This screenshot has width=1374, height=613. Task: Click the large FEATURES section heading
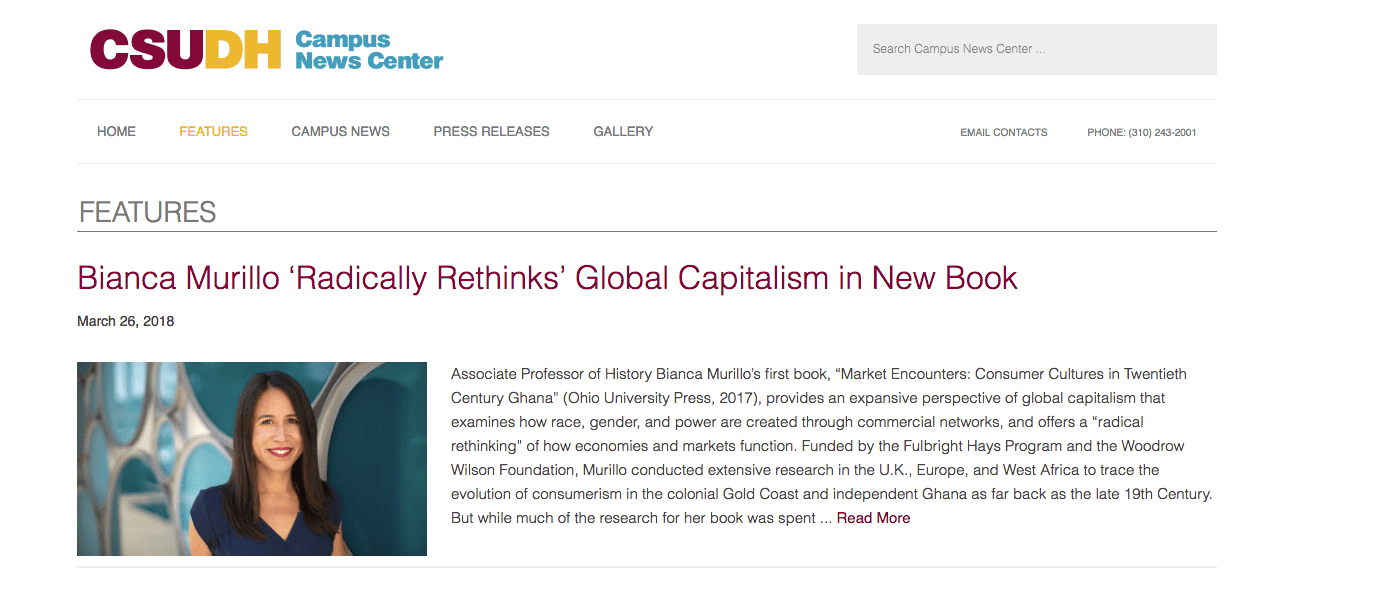pyautogui.click(x=147, y=212)
